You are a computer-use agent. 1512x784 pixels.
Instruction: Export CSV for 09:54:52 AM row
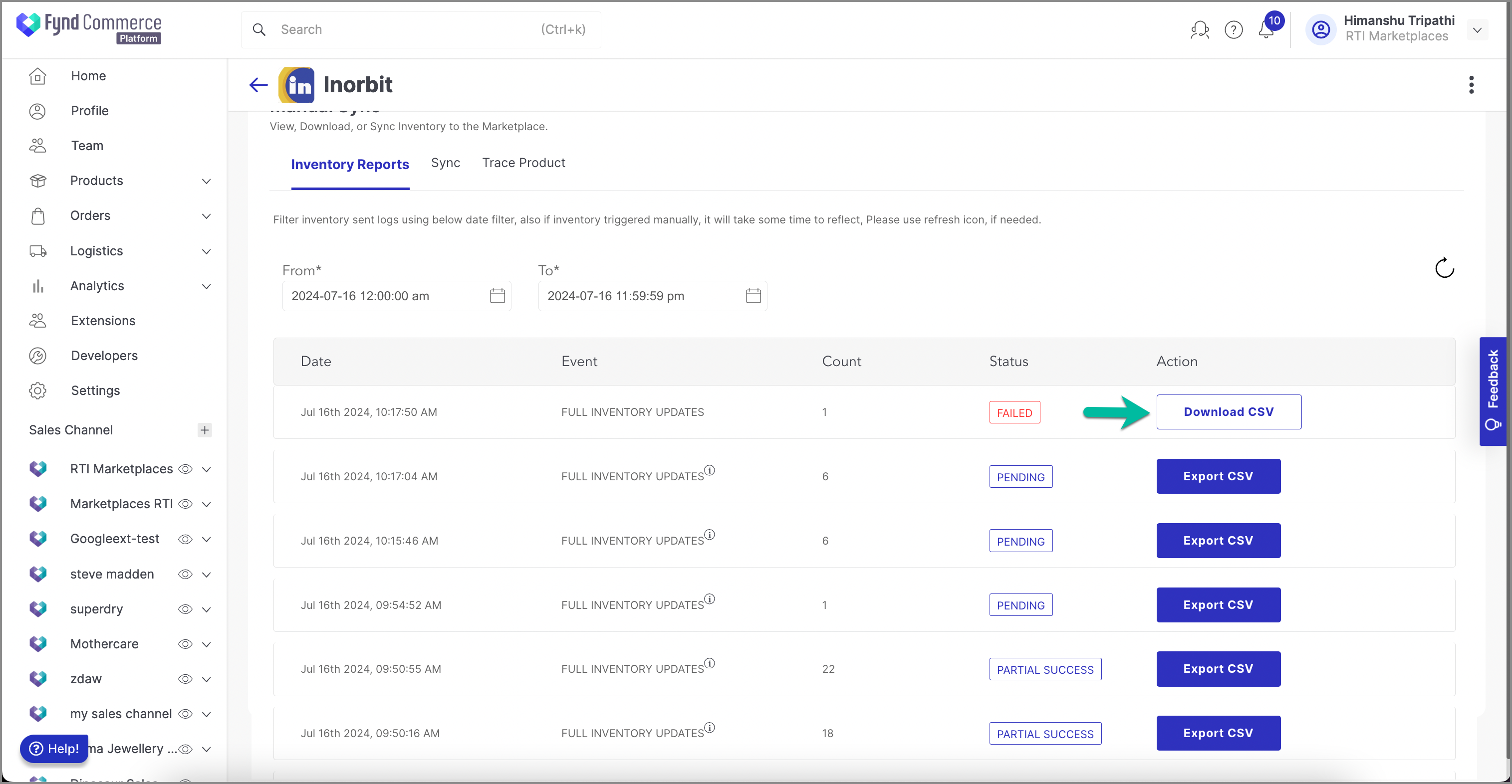[x=1218, y=605]
